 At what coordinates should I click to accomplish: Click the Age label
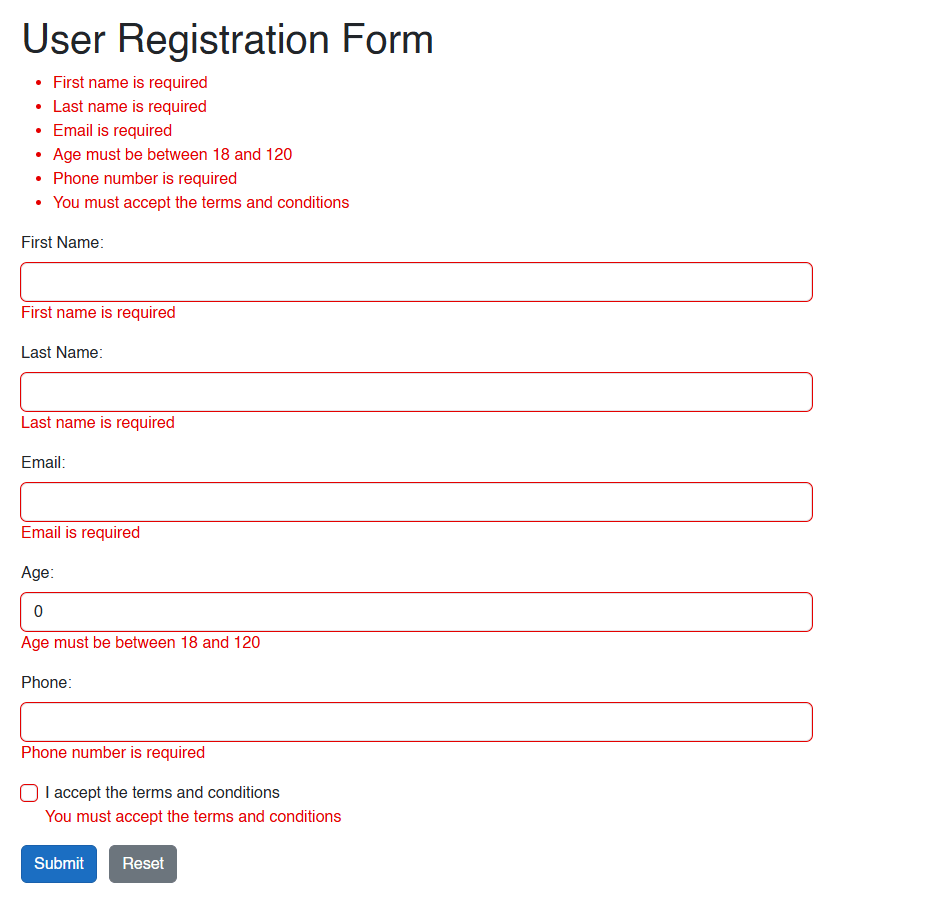[x=36, y=572]
